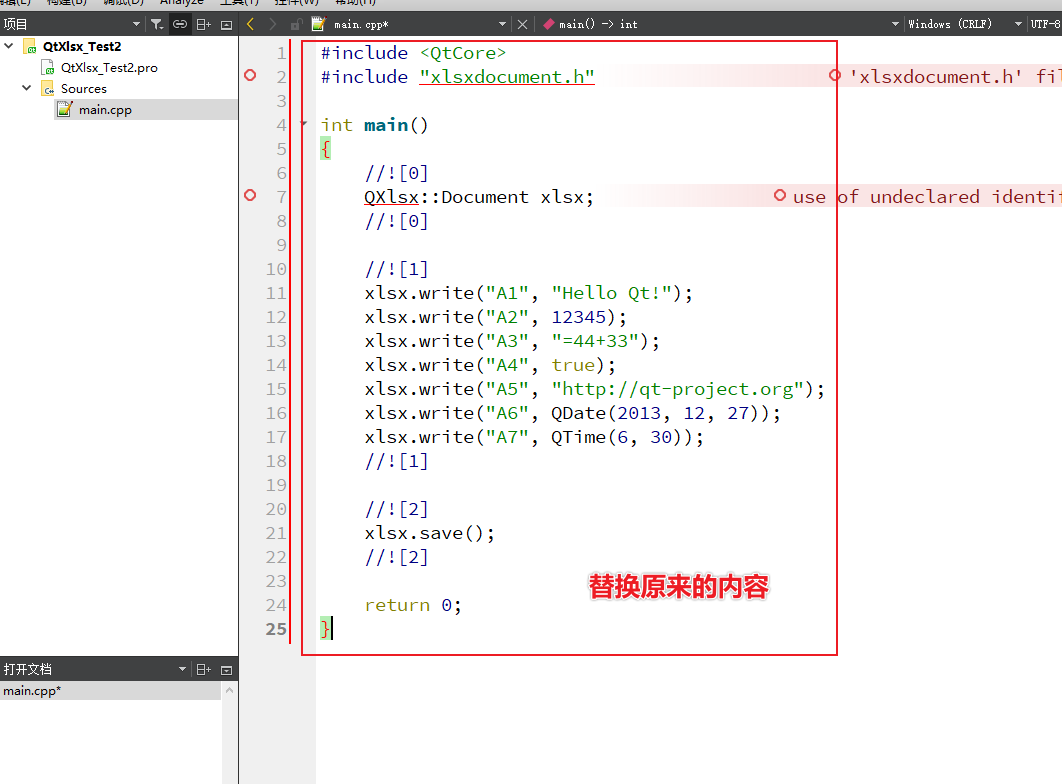Go forward with the right arrow
Image resolution: width=1062 pixels, height=784 pixels.
point(272,24)
